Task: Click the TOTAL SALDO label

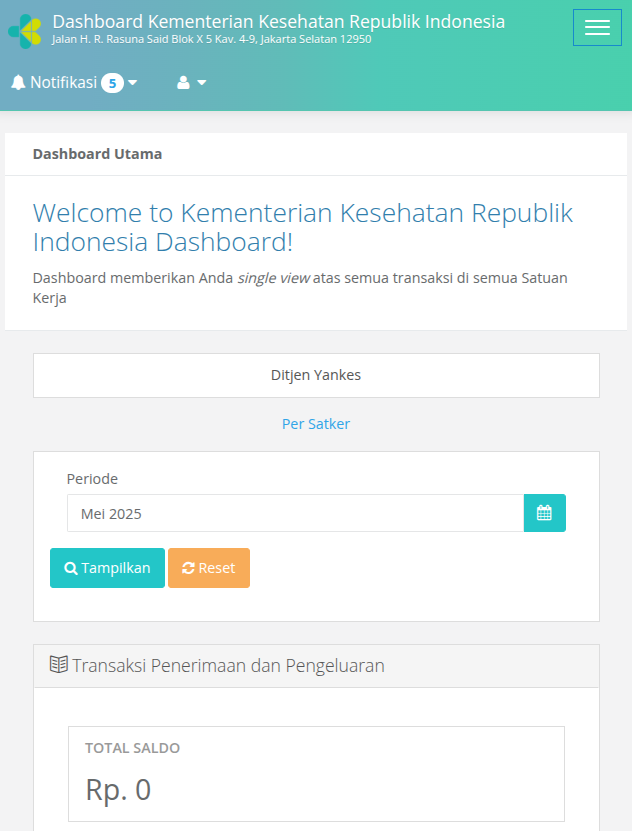Action: 132,748
